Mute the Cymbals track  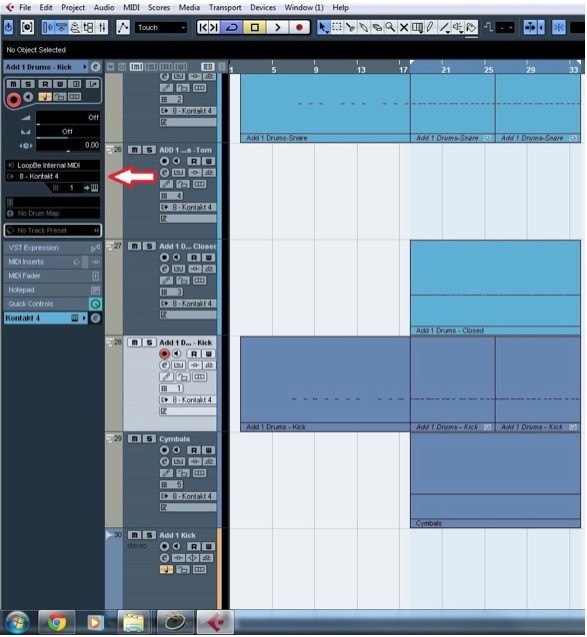(135, 439)
